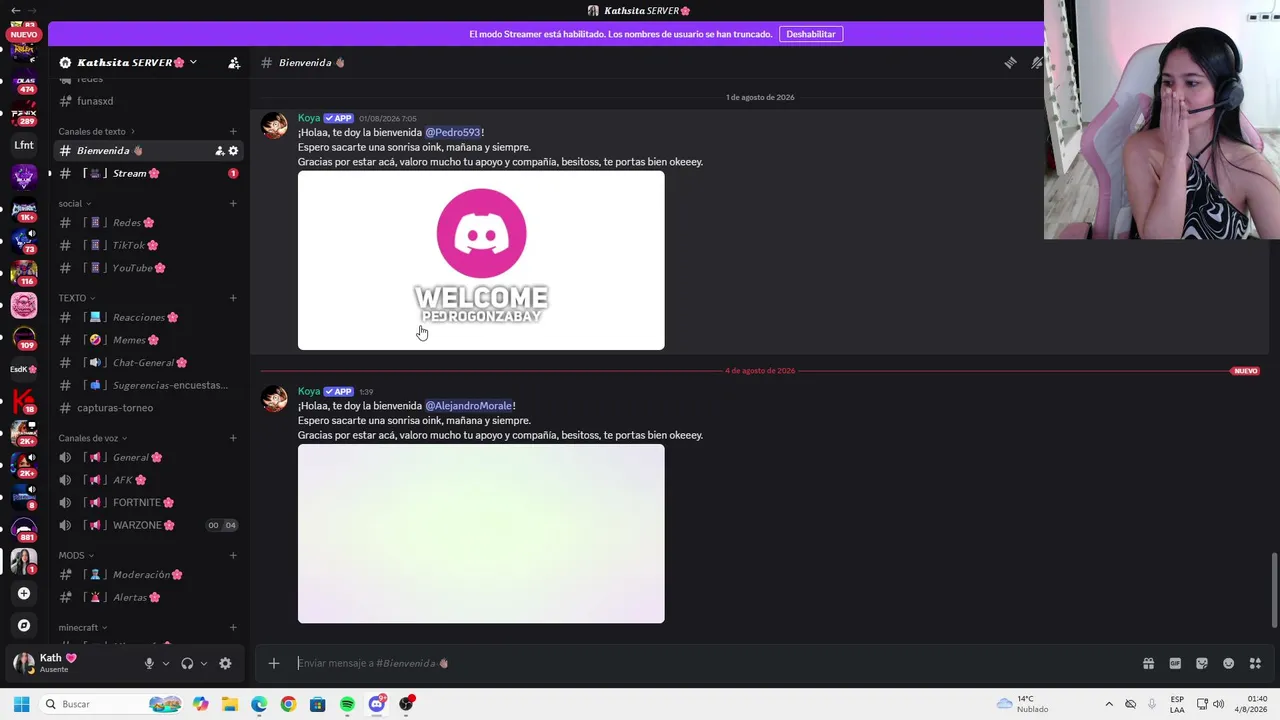Open the WELCOME PEDROGONZABAY image
1280x720 pixels.
(x=481, y=261)
